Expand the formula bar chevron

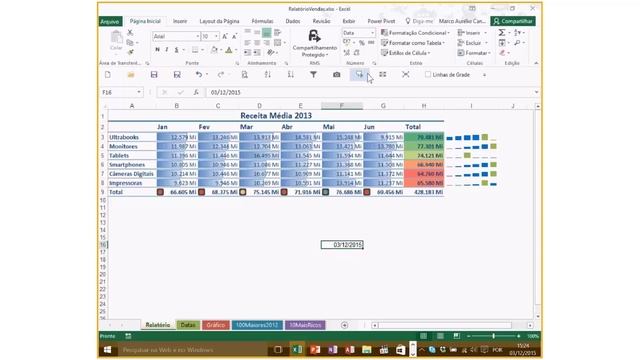pos(536,93)
